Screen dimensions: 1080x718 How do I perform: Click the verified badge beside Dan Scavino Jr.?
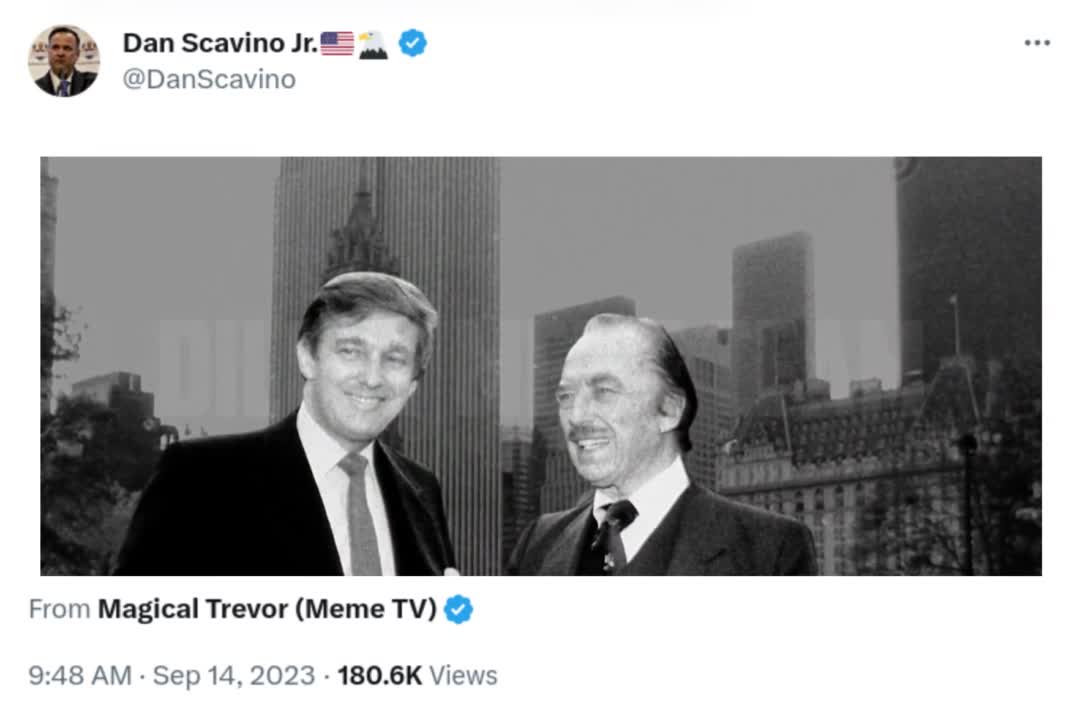pos(413,43)
